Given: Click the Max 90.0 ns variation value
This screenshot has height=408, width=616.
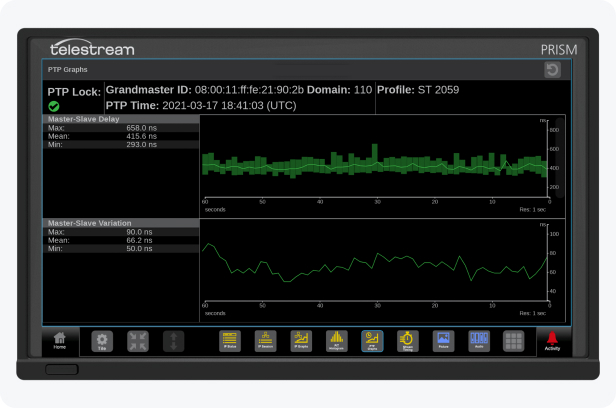Looking at the screenshot, I should tap(139, 232).
